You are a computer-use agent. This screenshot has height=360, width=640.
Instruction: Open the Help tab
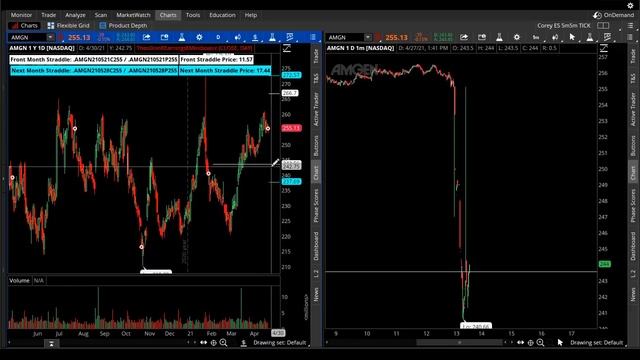(x=251, y=15)
